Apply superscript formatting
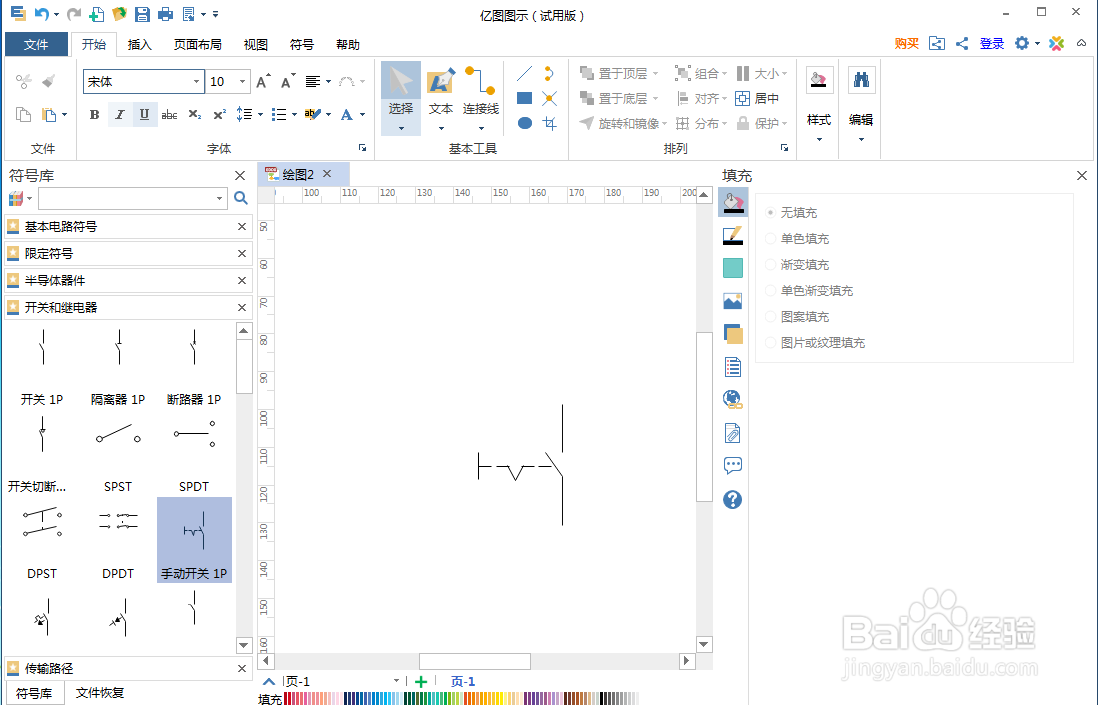 click(x=219, y=115)
